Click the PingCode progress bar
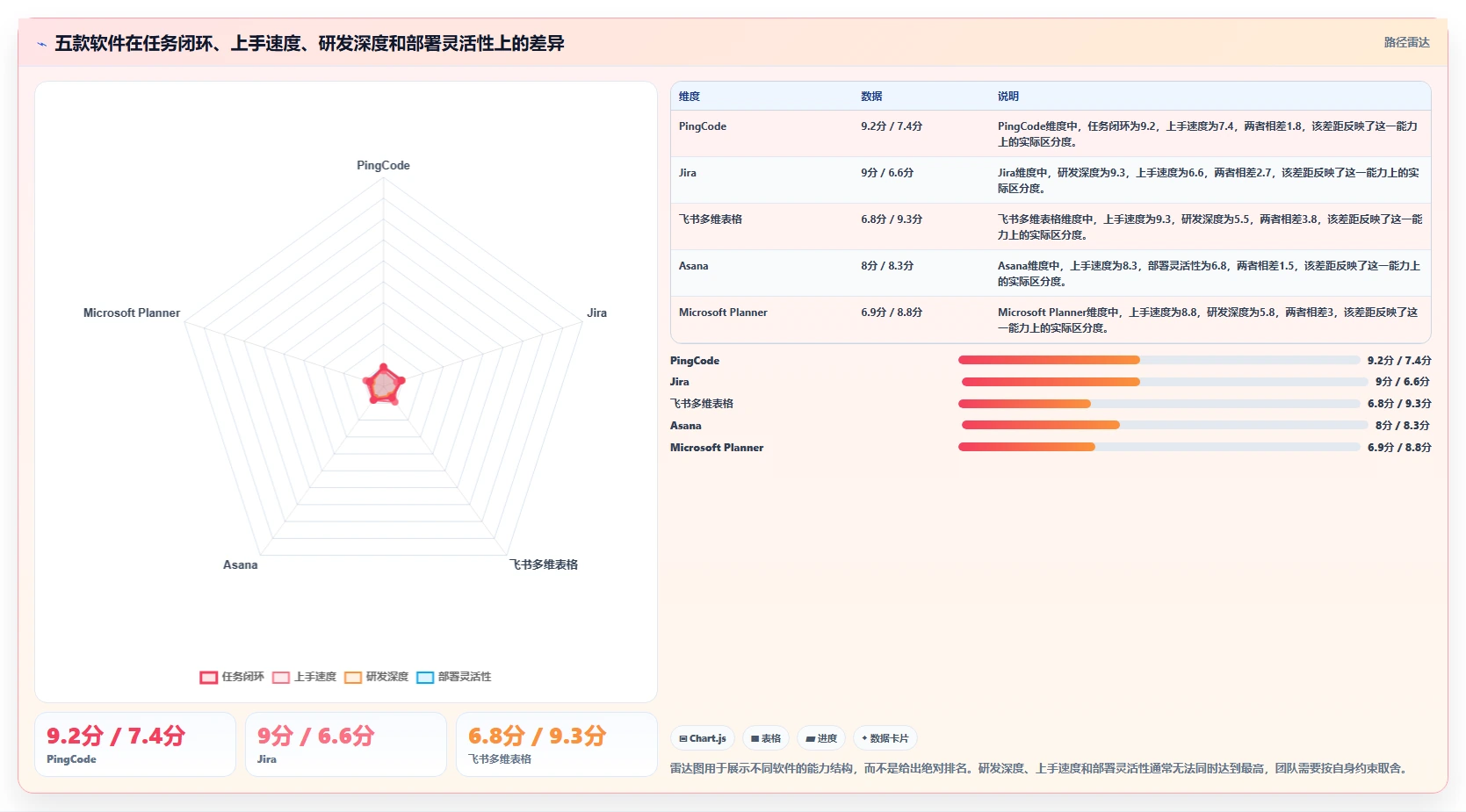This screenshot has height=812, width=1466. (1159, 360)
